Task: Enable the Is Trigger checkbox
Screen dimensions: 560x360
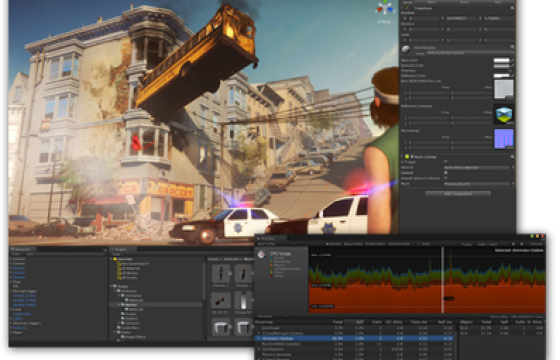Action: pos(446,162)
